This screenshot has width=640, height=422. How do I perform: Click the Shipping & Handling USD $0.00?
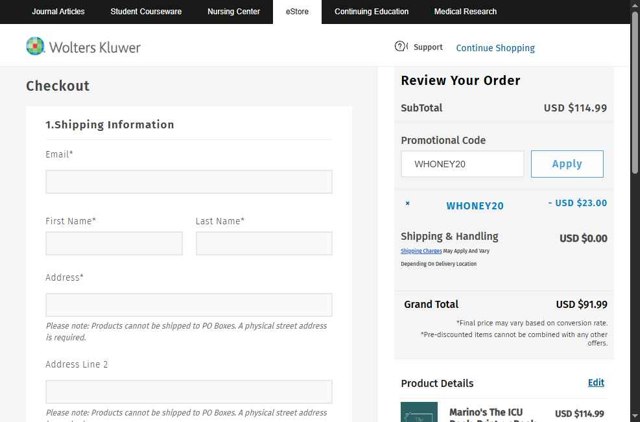pyautogui.click(x=583, y=238)
